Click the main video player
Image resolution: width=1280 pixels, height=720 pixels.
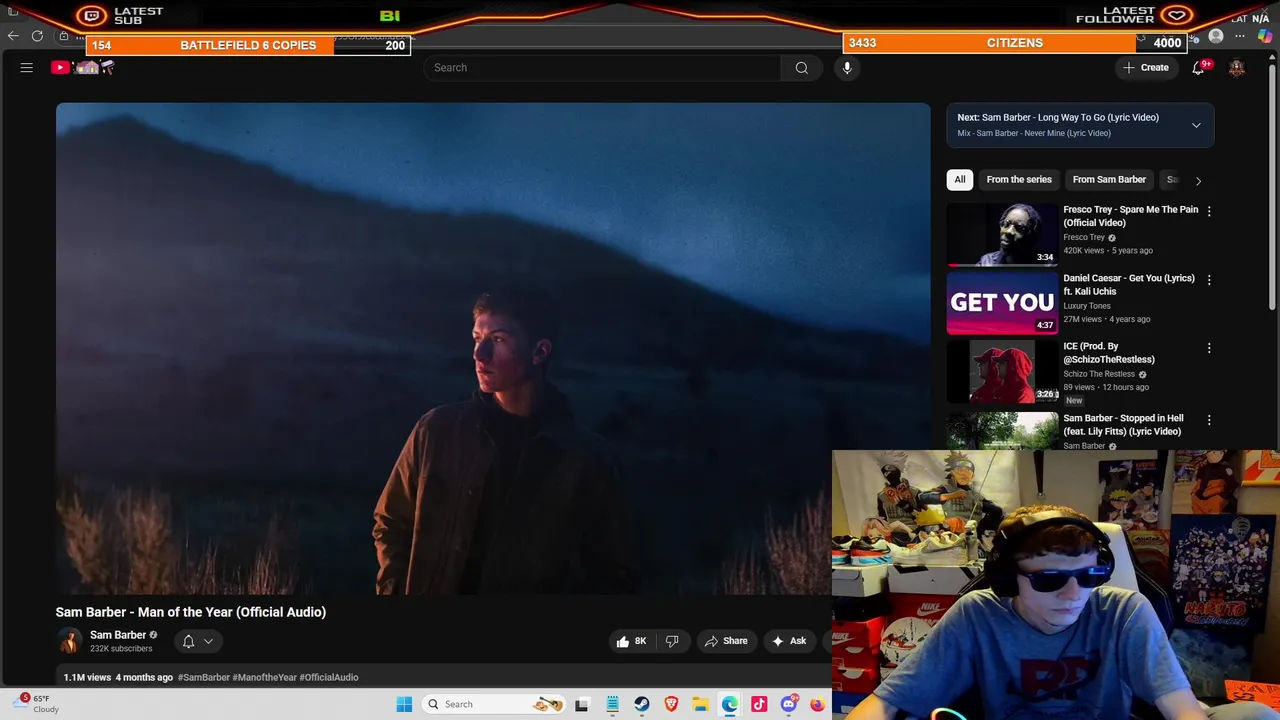pyautogui.click(x=493, y=349)
